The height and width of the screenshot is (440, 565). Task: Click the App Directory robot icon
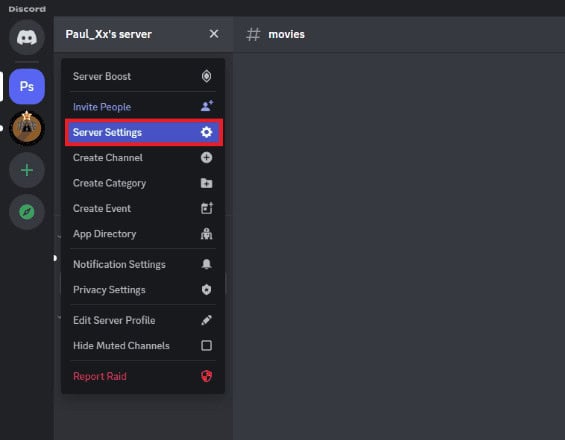pyautogui.click(x=206, y=234)
